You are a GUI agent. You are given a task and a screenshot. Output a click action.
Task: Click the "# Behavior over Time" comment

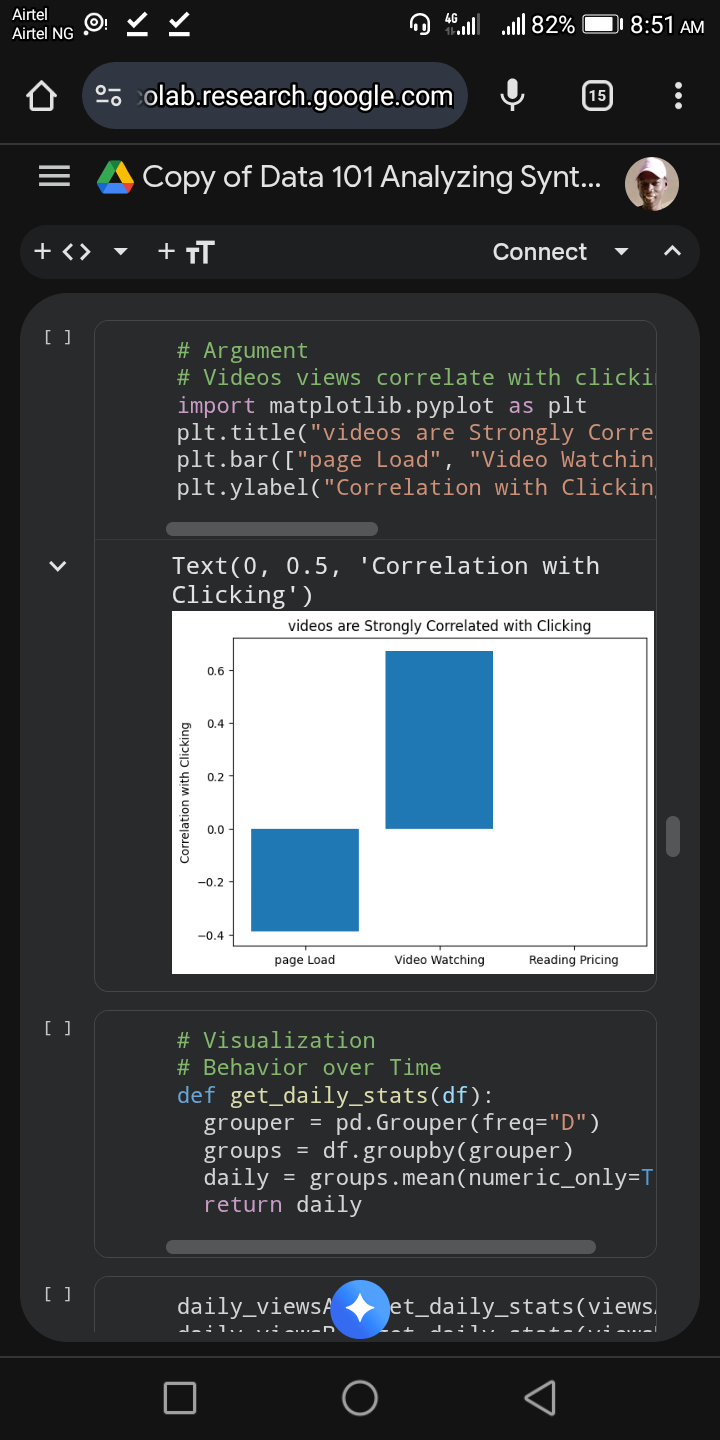click(309, 1067)
